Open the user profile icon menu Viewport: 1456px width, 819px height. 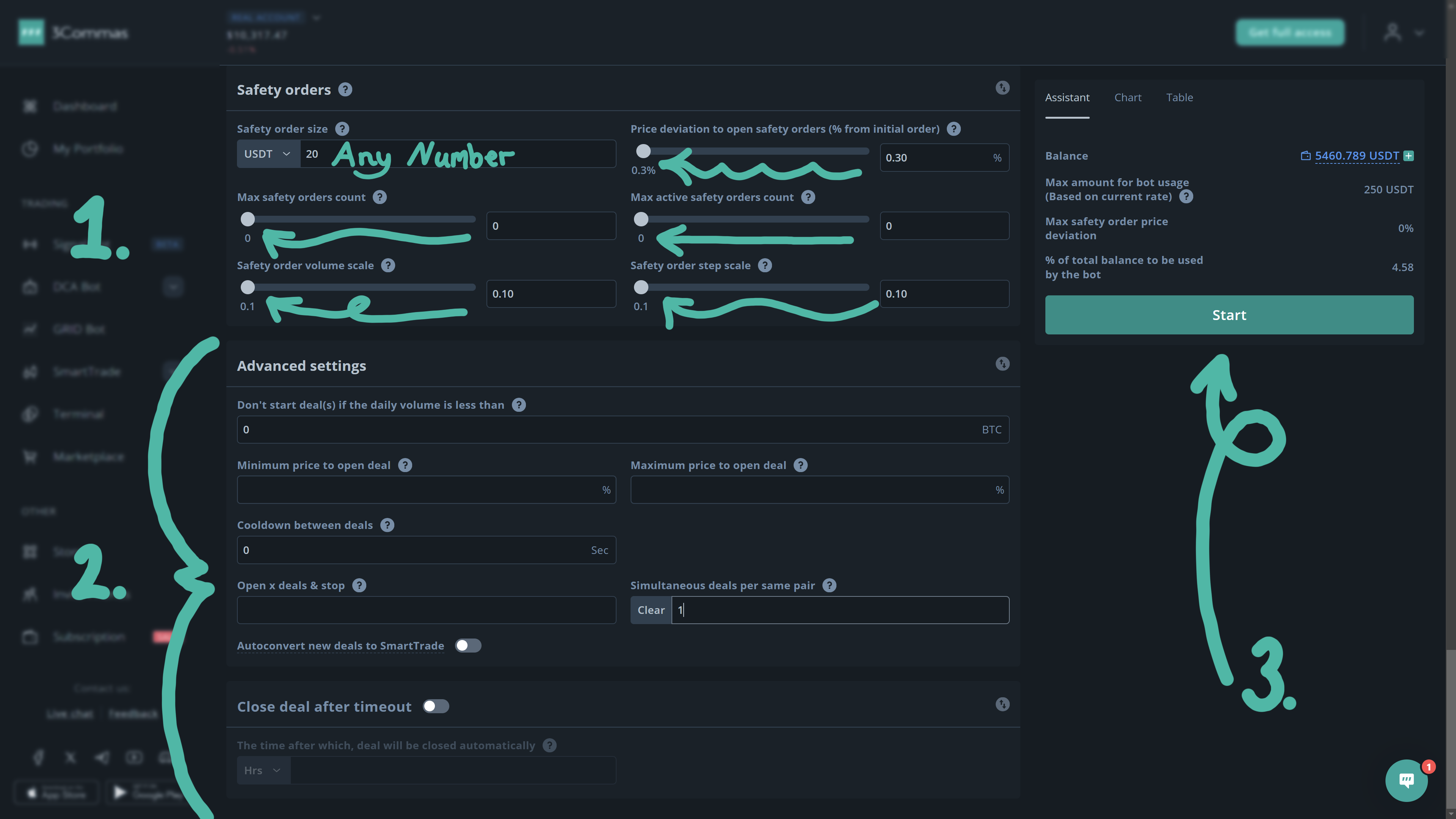[x=1392, y=33]
